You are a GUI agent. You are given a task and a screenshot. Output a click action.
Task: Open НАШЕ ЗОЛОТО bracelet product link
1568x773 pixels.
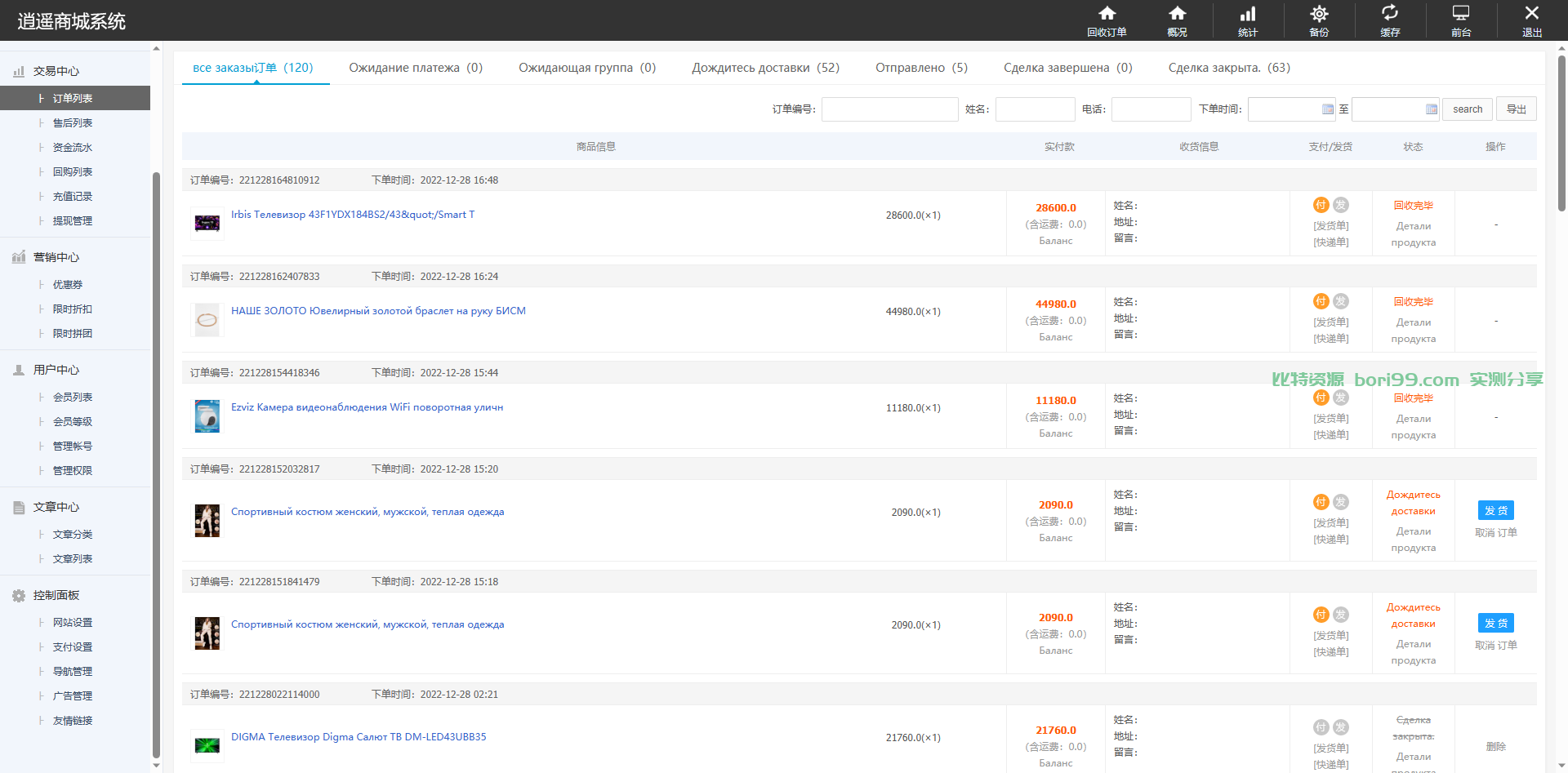point(378,311)
